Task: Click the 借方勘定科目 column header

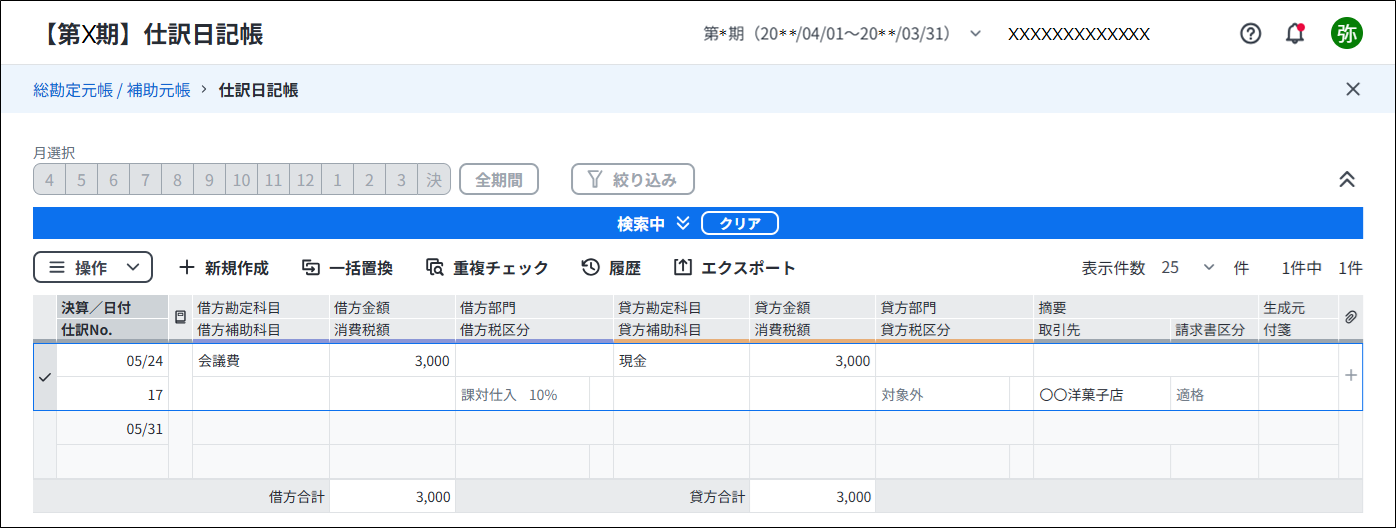Action: [x=261, y=307]
